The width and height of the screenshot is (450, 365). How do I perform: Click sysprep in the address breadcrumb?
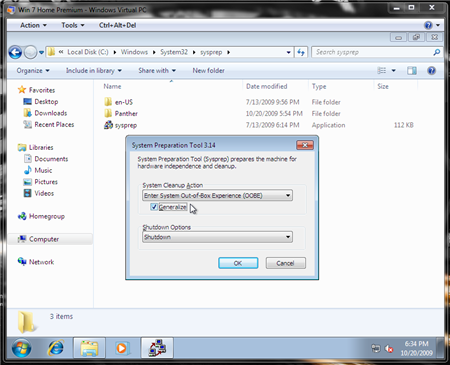[211, 52]
